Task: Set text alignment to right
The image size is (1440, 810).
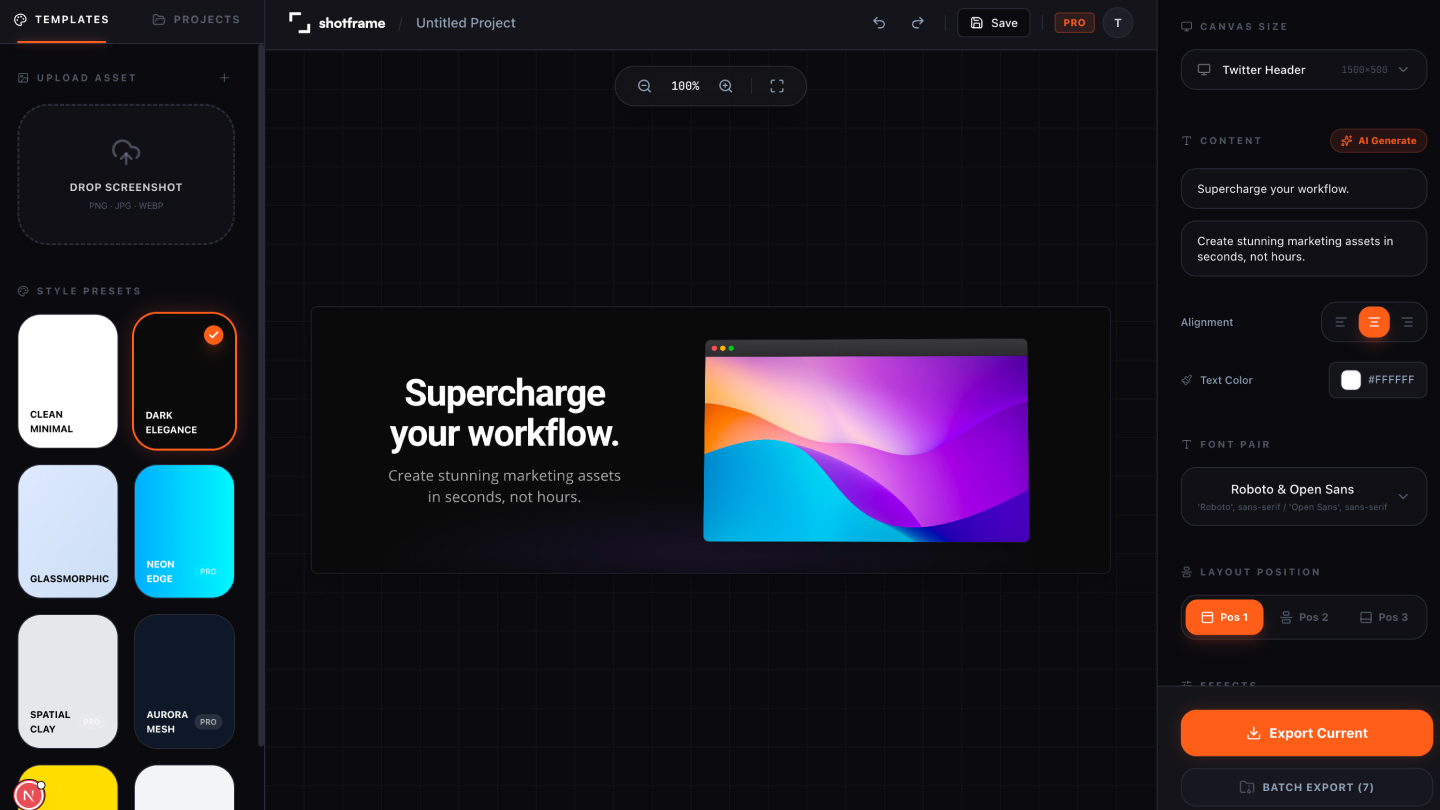Action: coord(1407,322)
